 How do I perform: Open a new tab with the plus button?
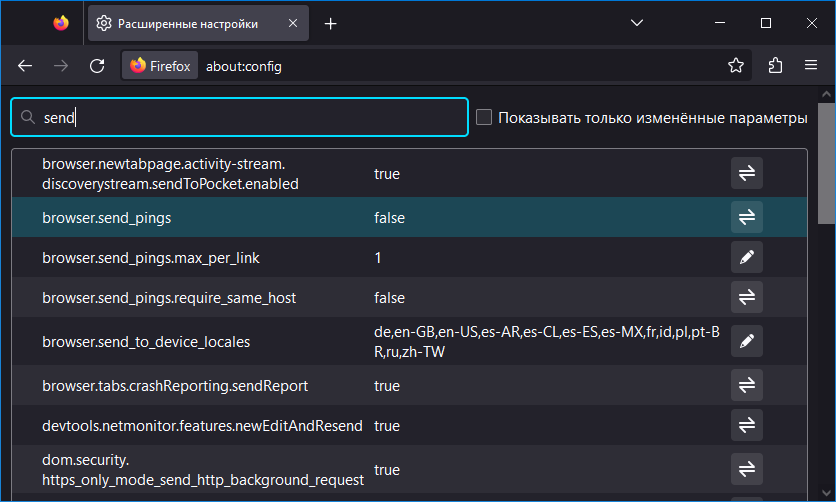pos(331,23)
